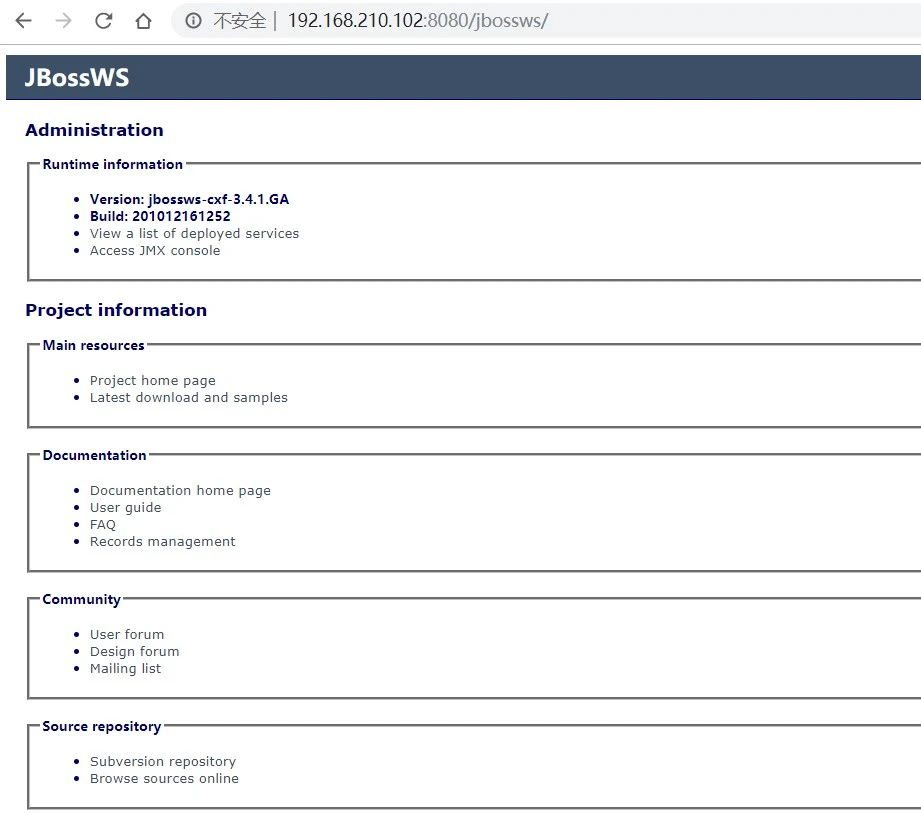Go to the User forum link
The width and height of the screenshot is (921, 815).
click(x=127, y=634)
